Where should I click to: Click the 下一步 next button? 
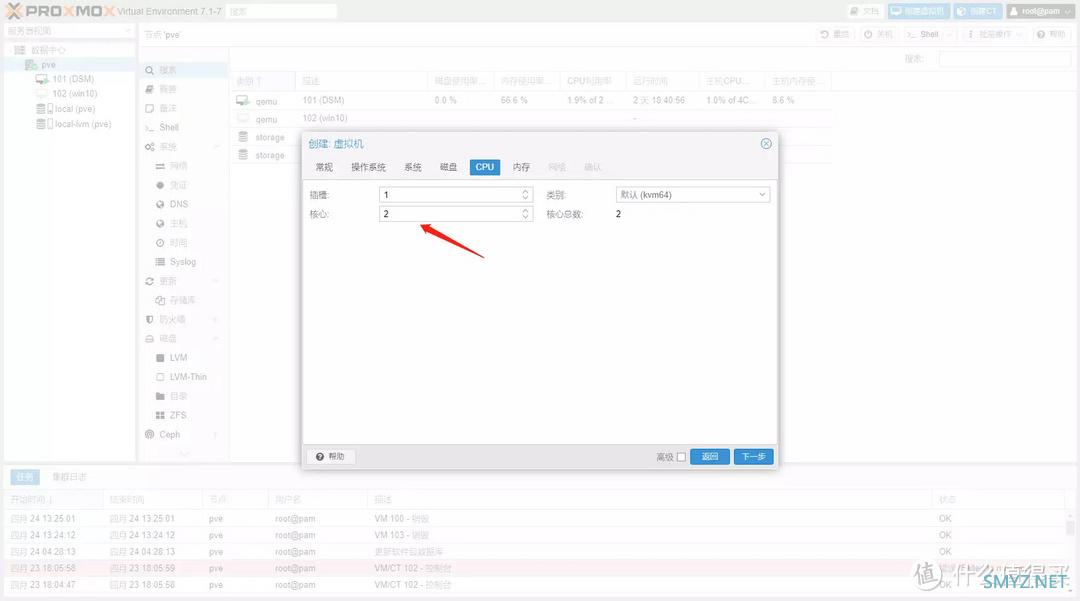tap(754, 456)
